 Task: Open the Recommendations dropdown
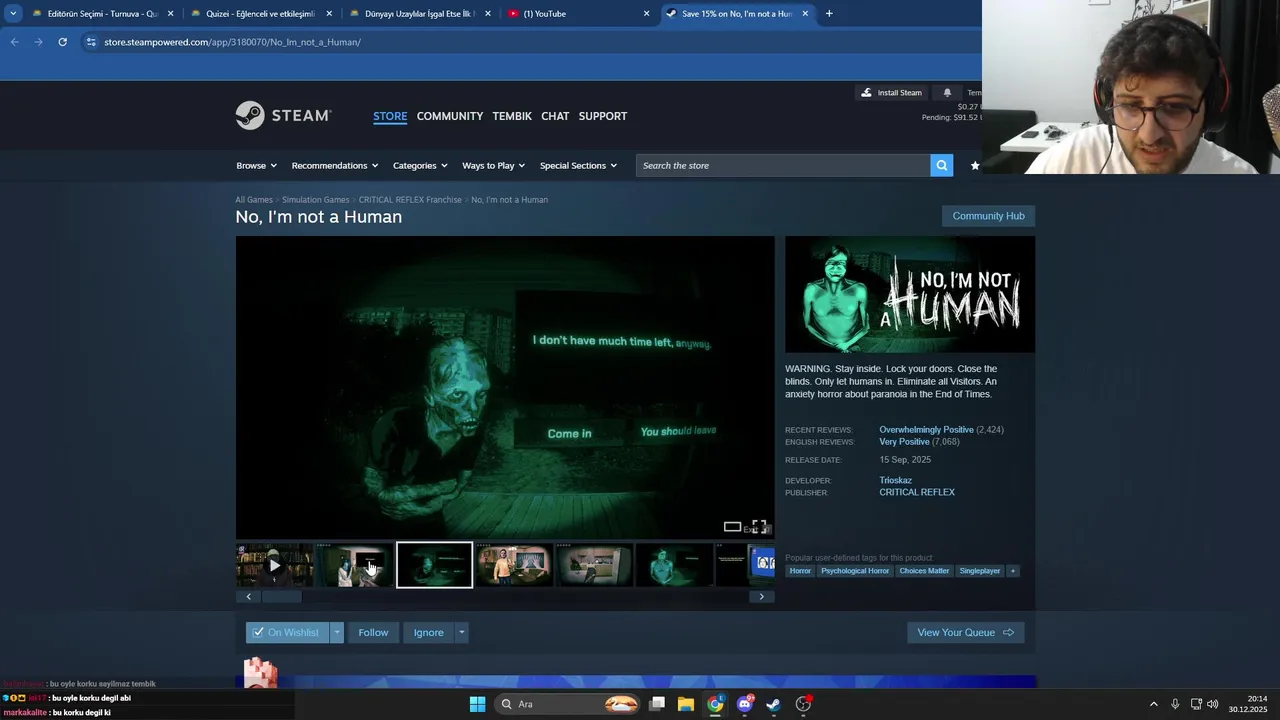coord(335,166)
